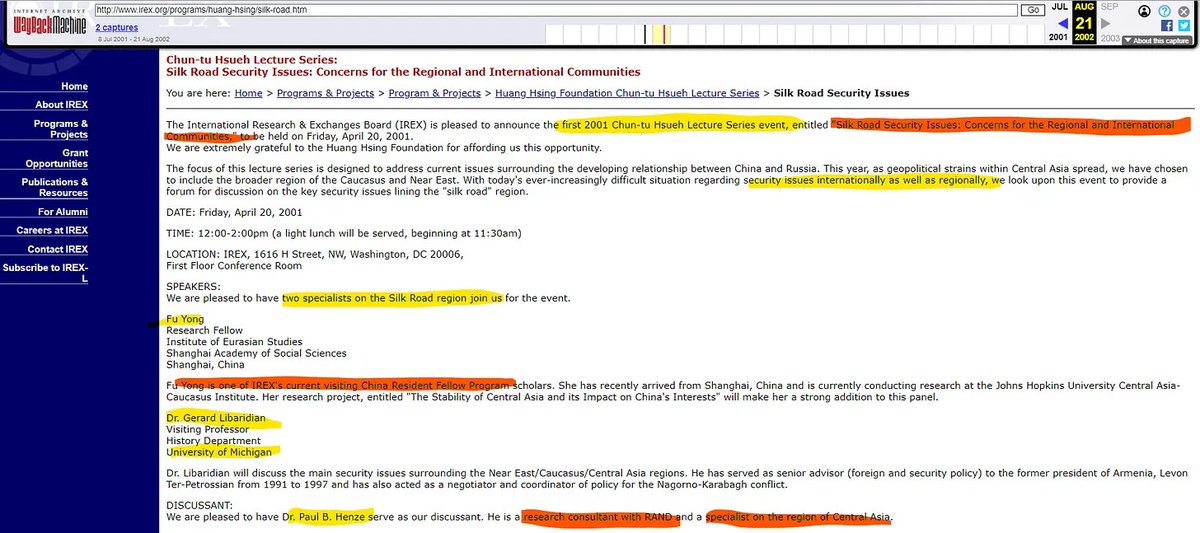The height and width of the screenshot is (533, 1200).
Task: Open the 2 captures link
Action: tap(117, 28)
